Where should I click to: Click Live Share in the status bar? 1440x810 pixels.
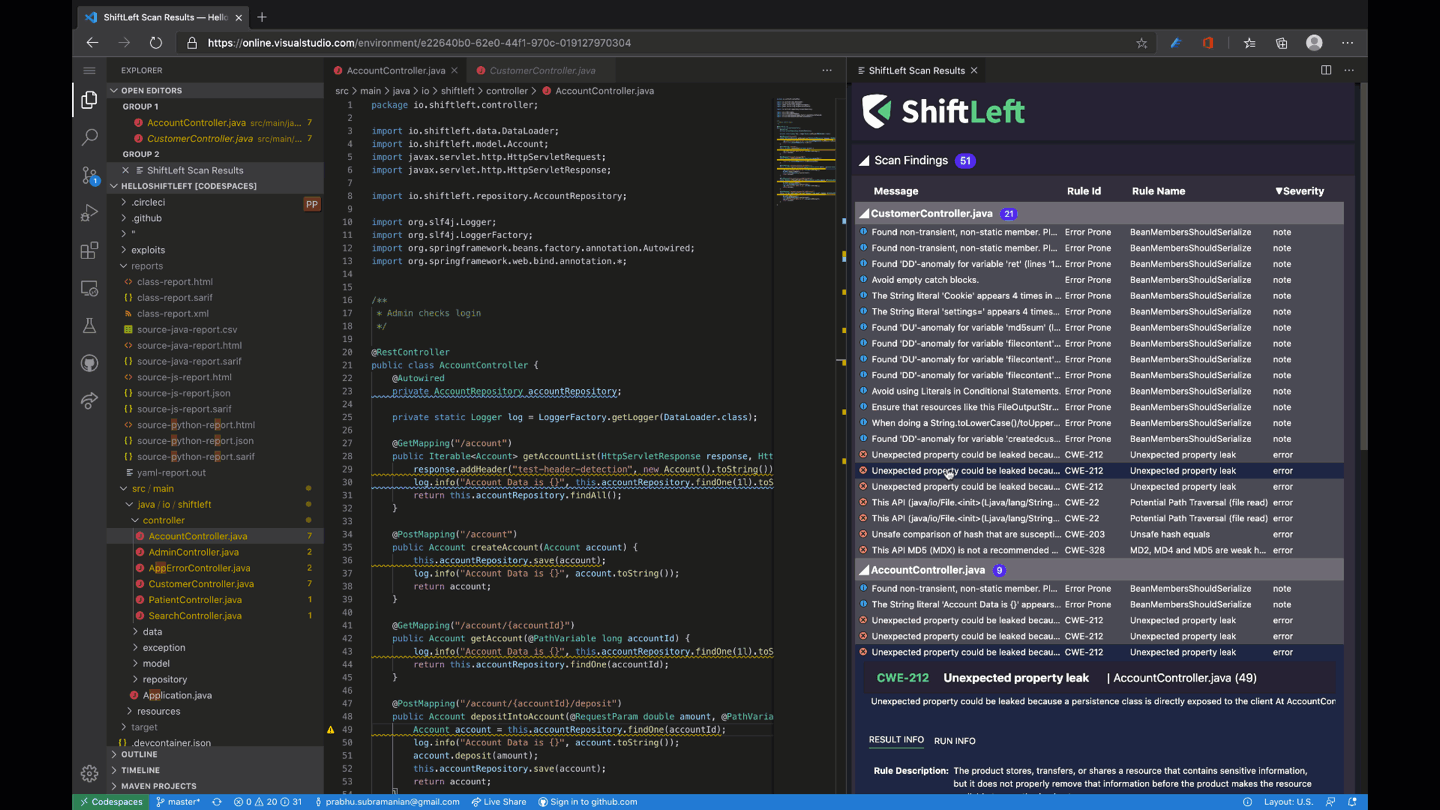click(x=499, y=802)
